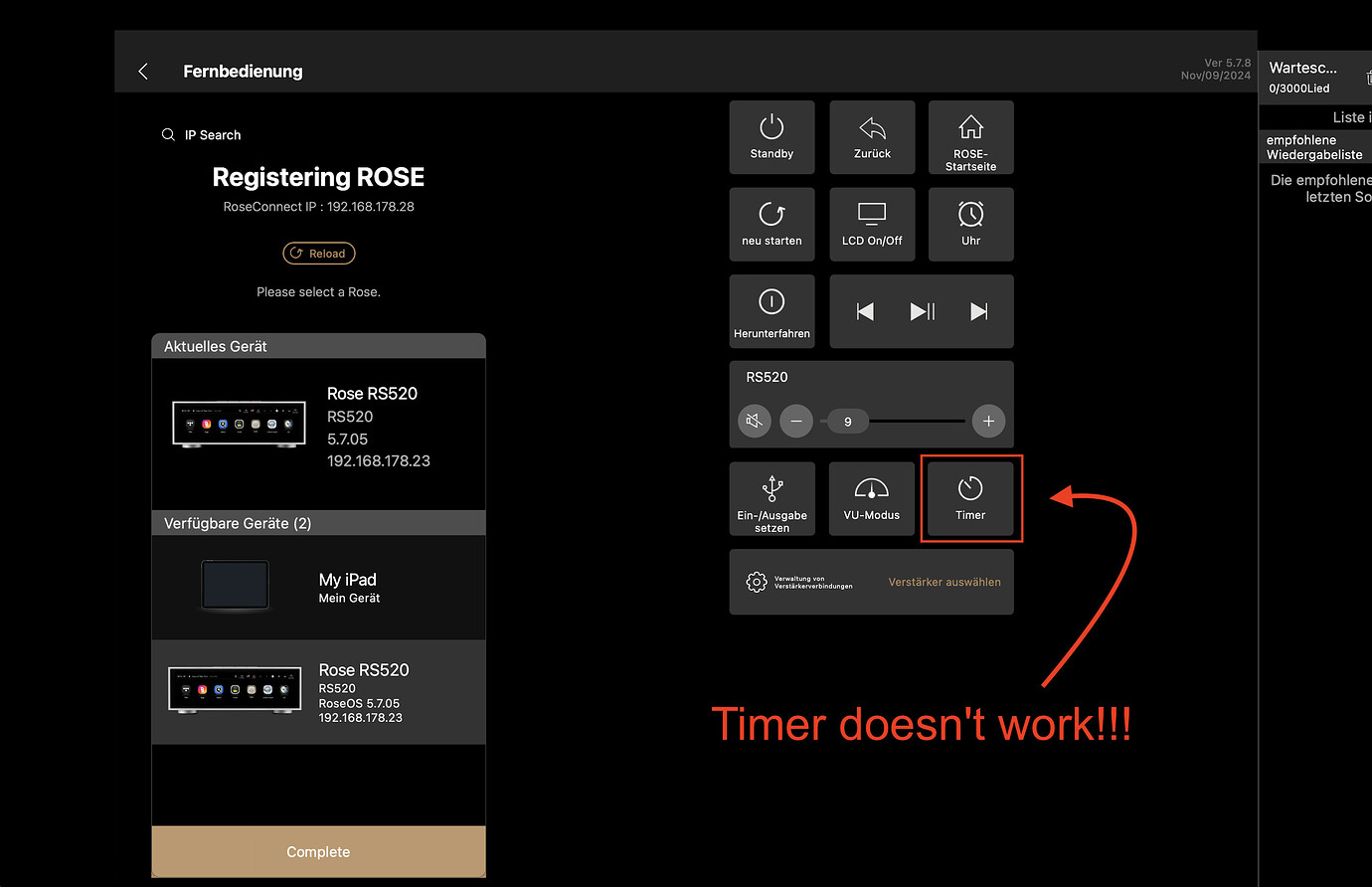Click current device Rose RS520 thumbnail
1372x887 pixels.
pyautogui.click(x=239, y=425)
